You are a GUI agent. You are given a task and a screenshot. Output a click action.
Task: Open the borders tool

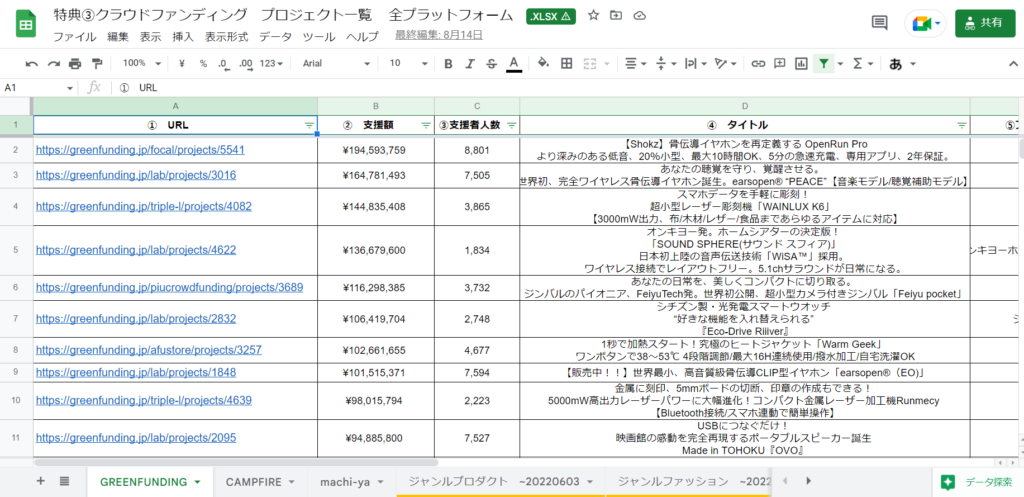pos(567,63)
